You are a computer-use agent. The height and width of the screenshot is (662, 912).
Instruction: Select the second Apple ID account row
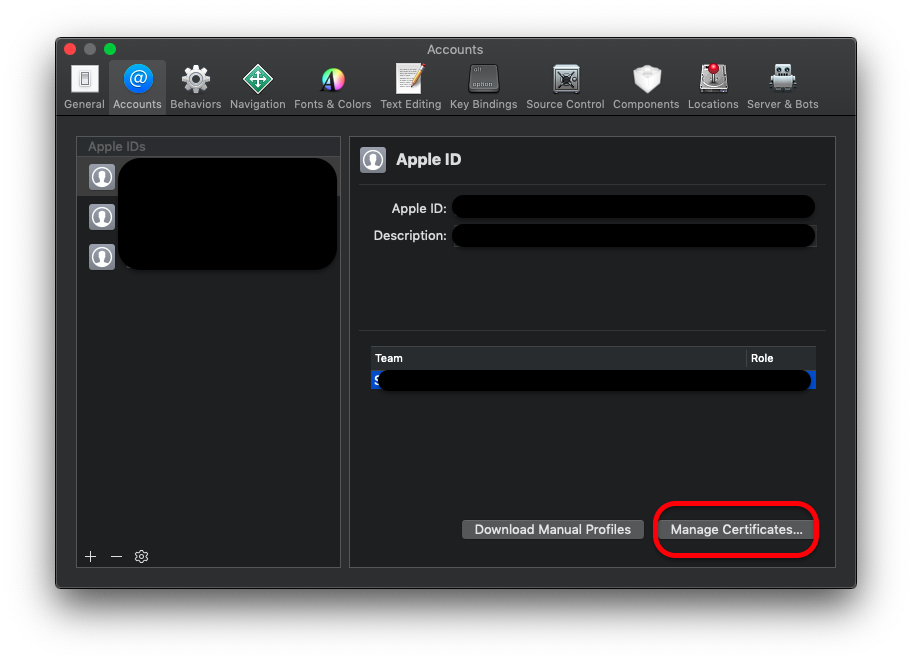(208, 216)
